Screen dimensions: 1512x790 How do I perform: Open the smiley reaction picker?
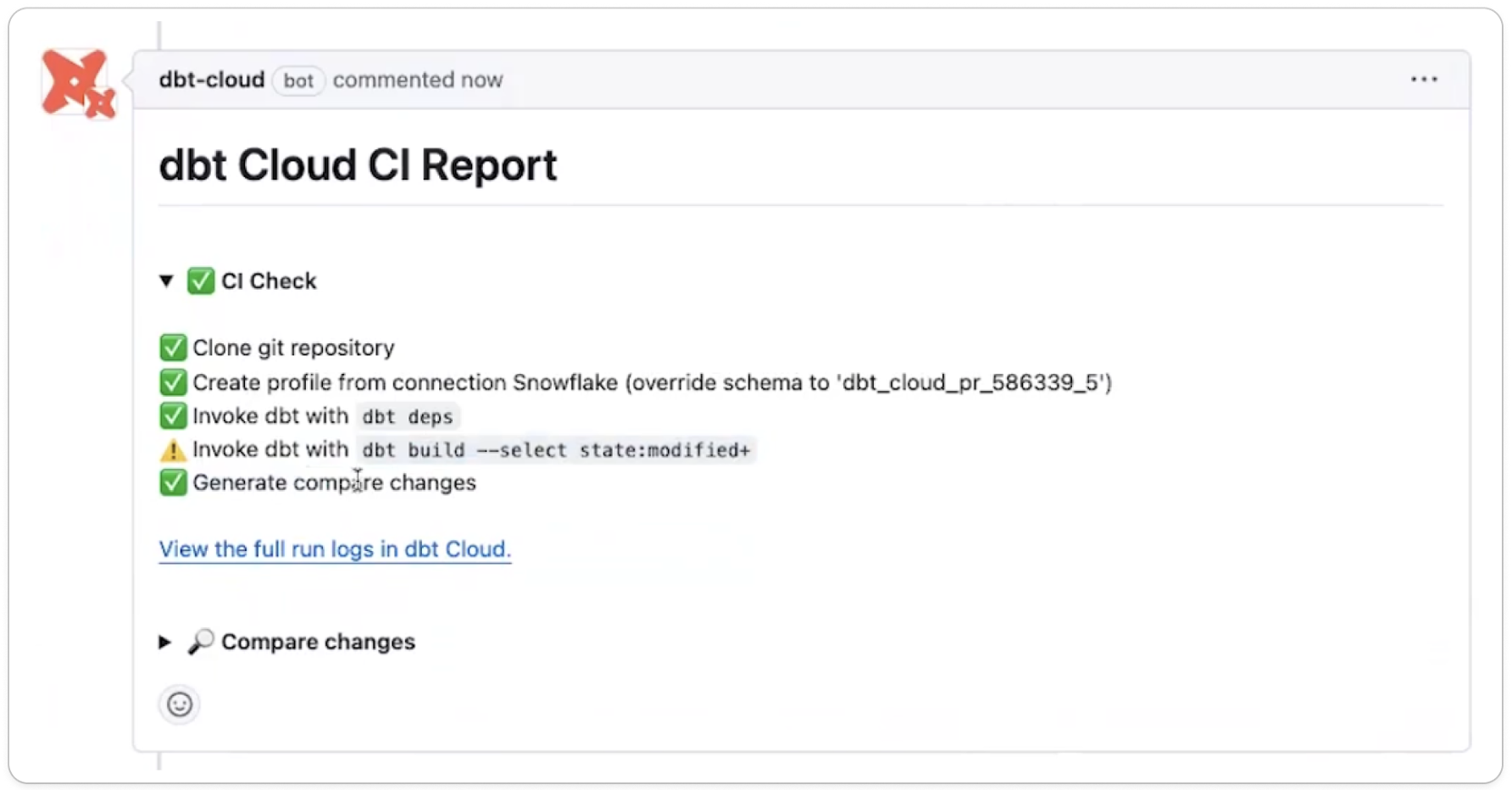[x=179, y=704]
